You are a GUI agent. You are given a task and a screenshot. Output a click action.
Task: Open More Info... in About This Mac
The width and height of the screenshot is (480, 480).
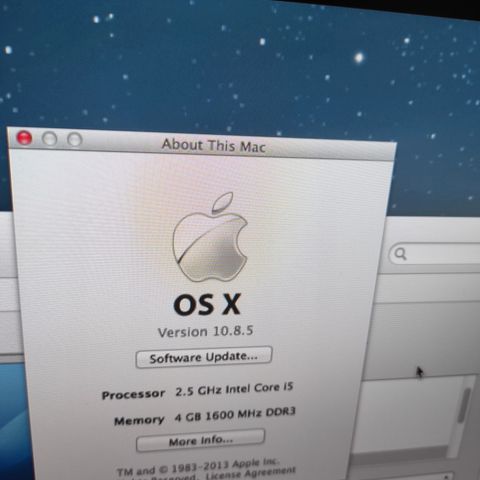click(x=201, y=440)
